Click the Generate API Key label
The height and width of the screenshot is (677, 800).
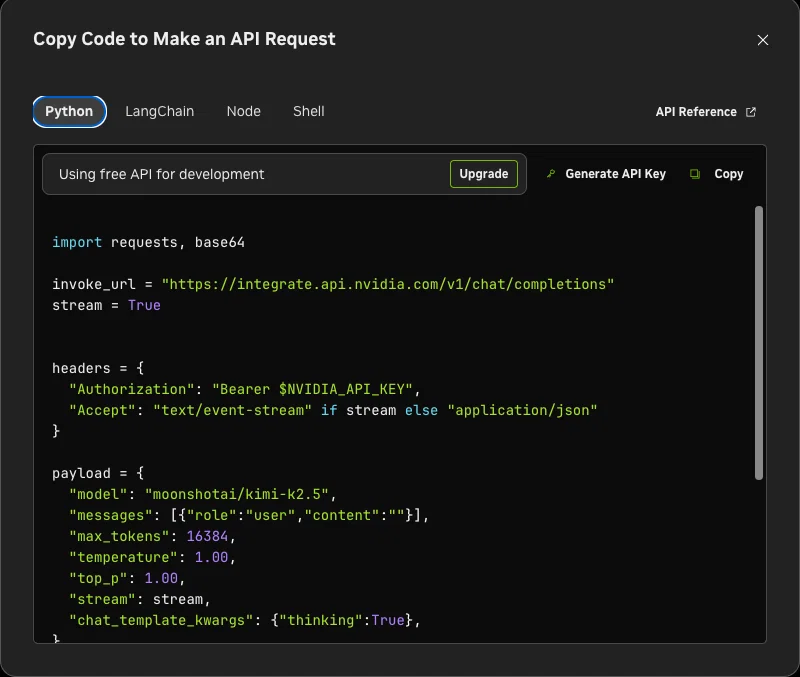[615, 174]
